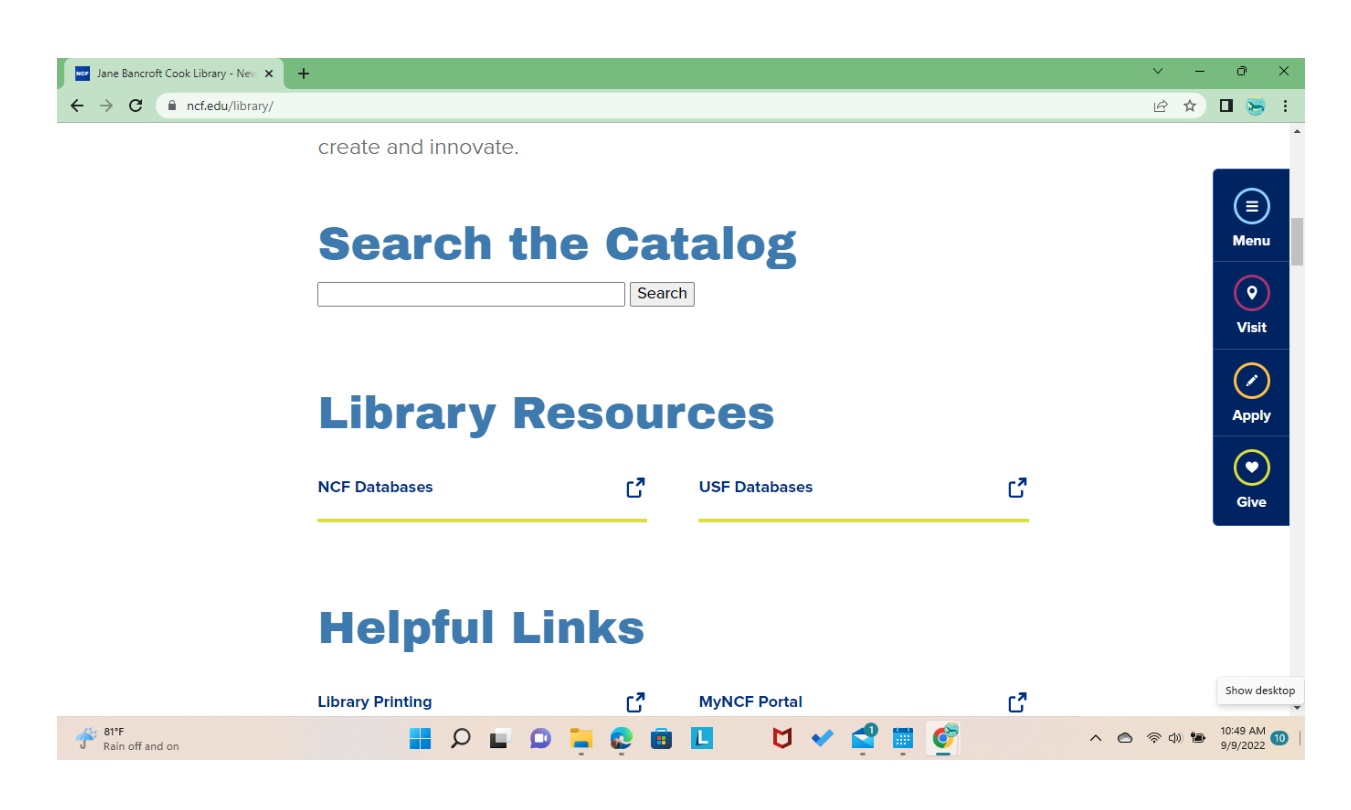Toggle the bookmark star in the address bar
1351x810 pixels.
[x=1189, y=105]
